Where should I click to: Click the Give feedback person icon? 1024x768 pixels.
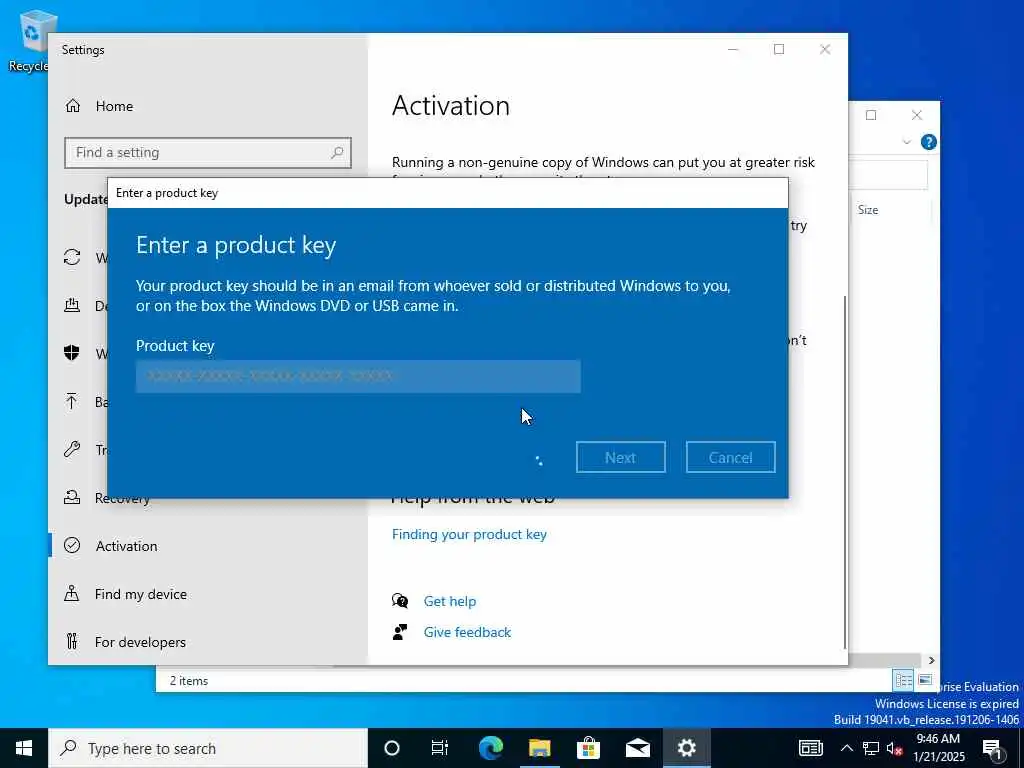click(x=400, y=632)
